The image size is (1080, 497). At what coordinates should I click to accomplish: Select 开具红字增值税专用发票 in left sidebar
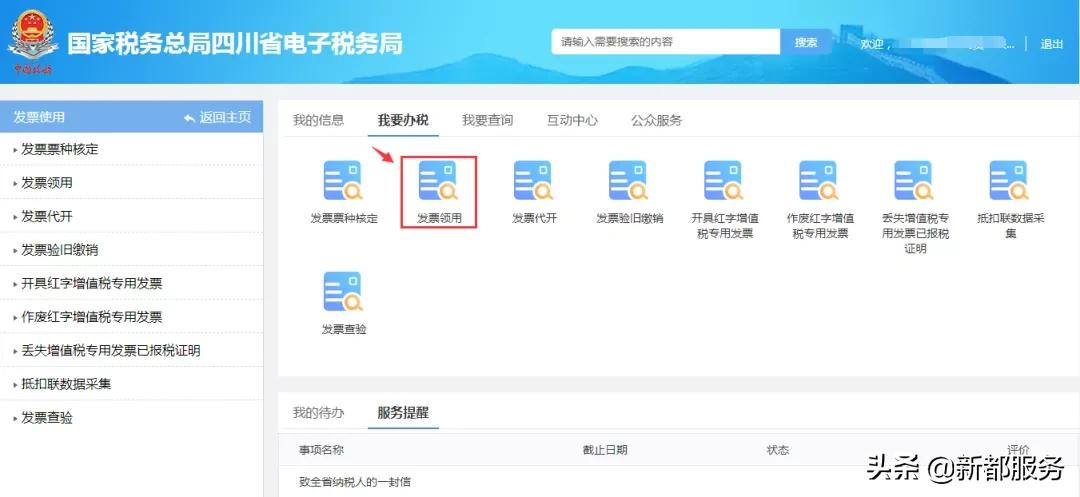click(131, 284)
